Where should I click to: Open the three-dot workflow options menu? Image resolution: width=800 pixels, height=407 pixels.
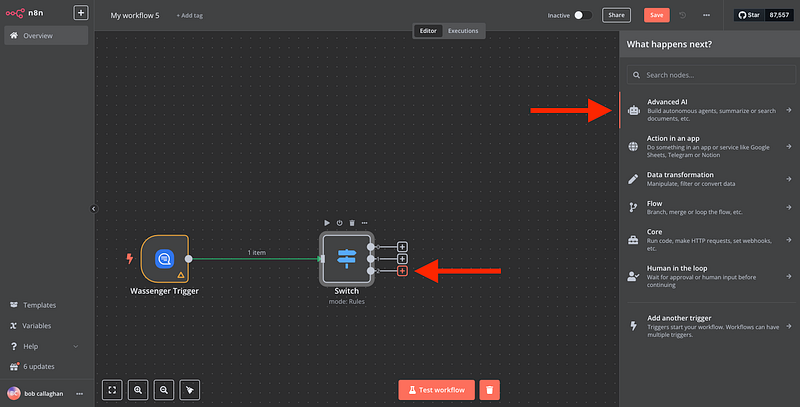point(707,15)
